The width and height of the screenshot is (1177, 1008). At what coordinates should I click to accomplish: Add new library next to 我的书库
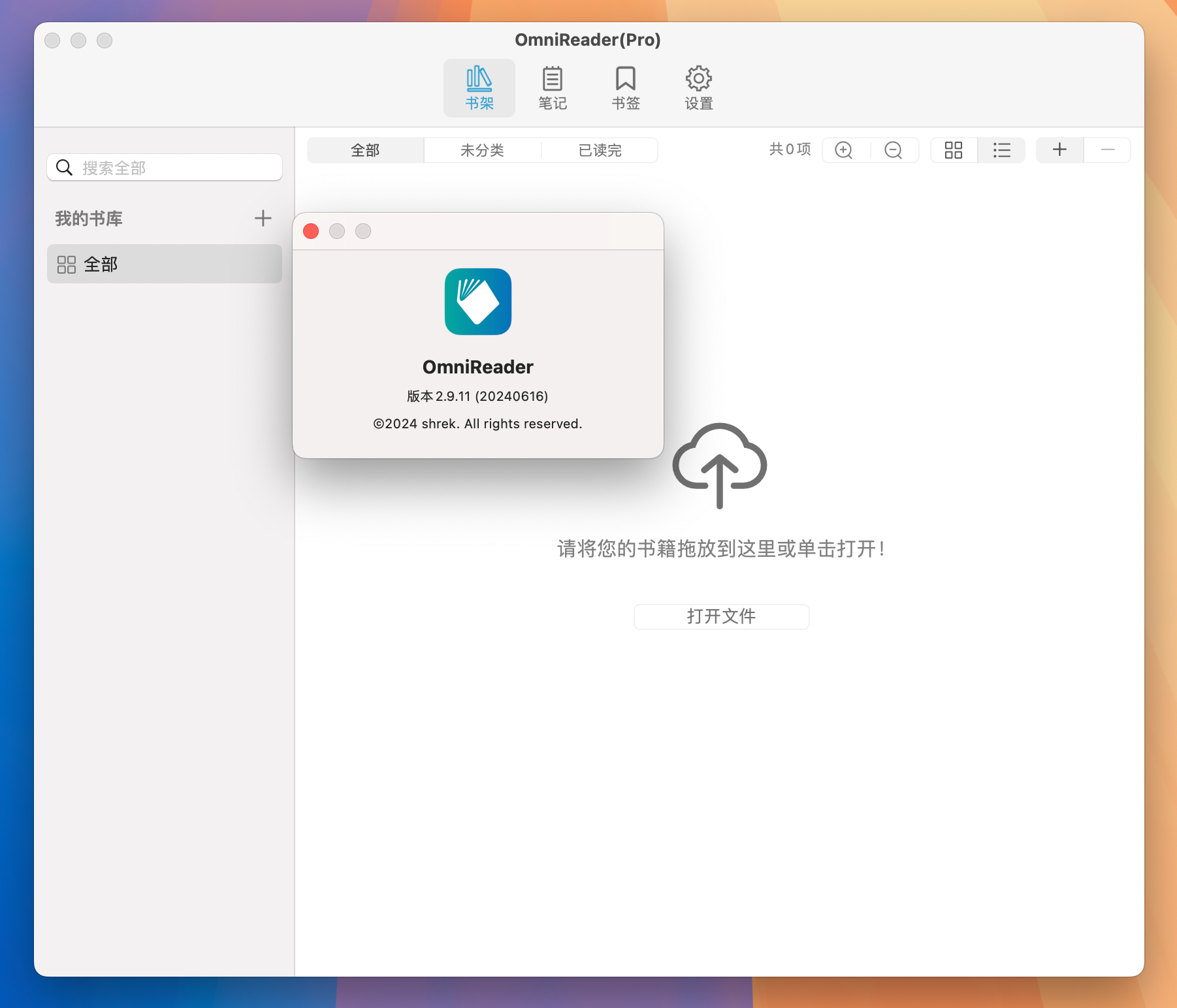pos(263,218)
